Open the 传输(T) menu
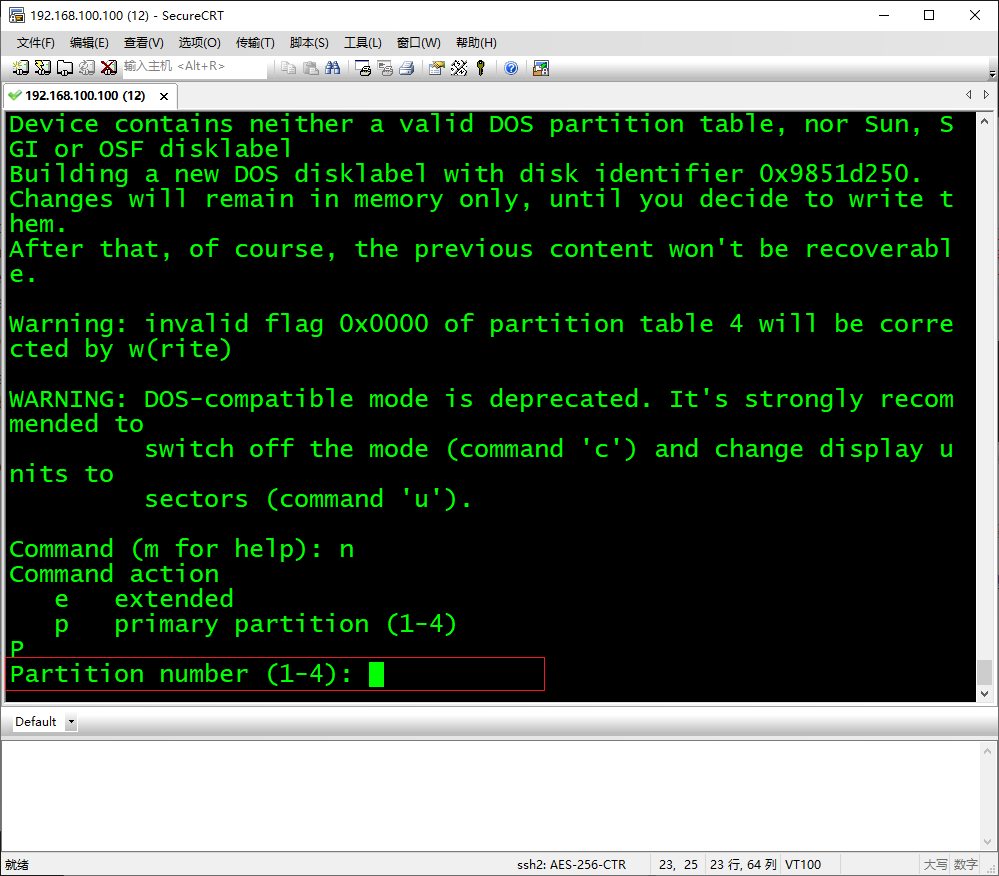Viewport: 999px width, 876px height. click(x=255, y=43)
